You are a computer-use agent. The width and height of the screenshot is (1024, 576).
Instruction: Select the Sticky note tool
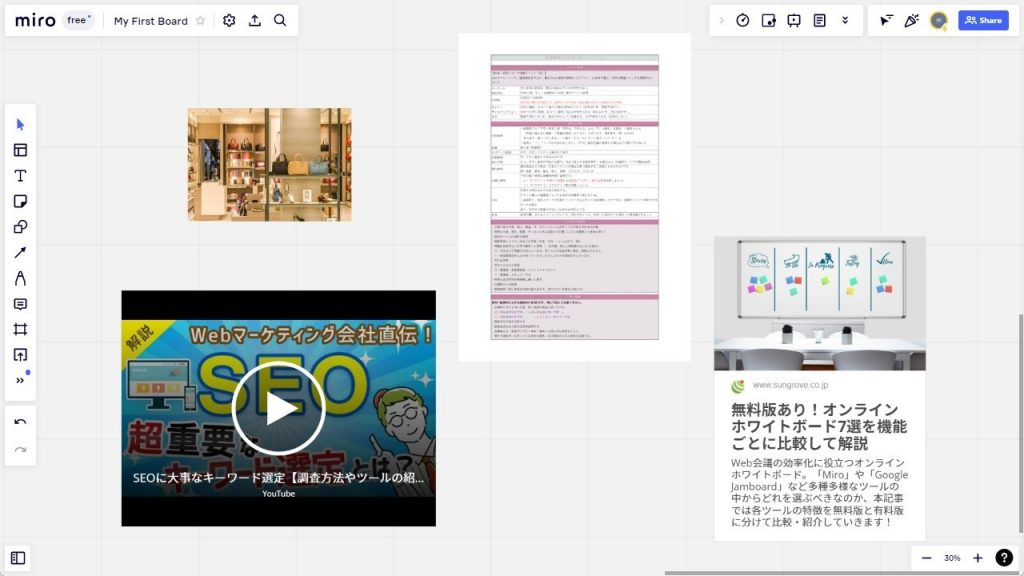click(x=20, y=201)
